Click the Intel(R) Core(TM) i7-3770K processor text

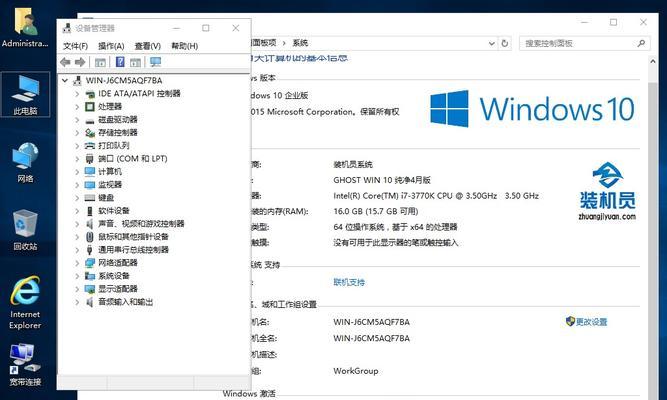tap(436, 196)
